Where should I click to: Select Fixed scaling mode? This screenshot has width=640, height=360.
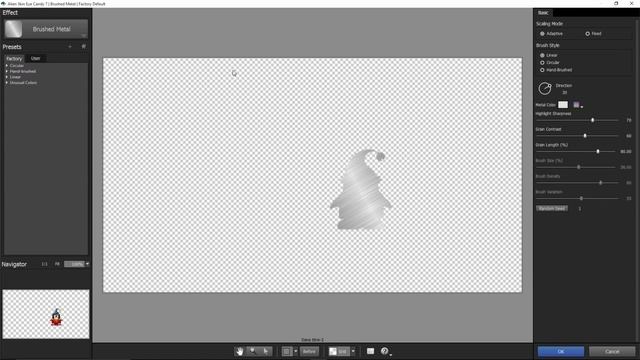[x=587, y=33]
